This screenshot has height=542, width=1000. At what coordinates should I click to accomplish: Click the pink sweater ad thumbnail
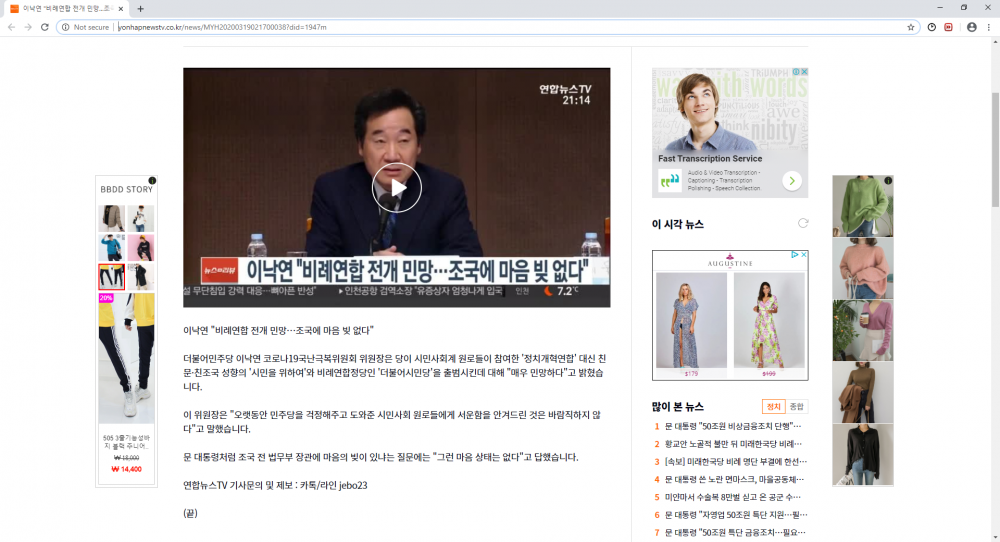[x=862, y=268]
